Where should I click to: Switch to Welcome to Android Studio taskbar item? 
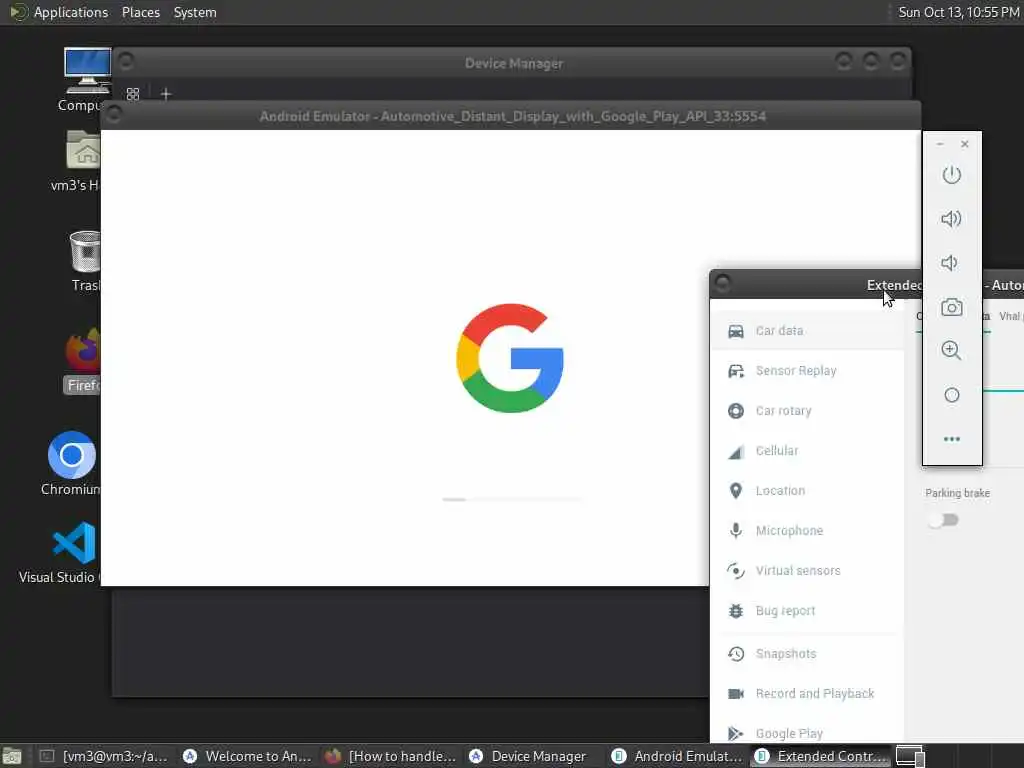[248, 756]
